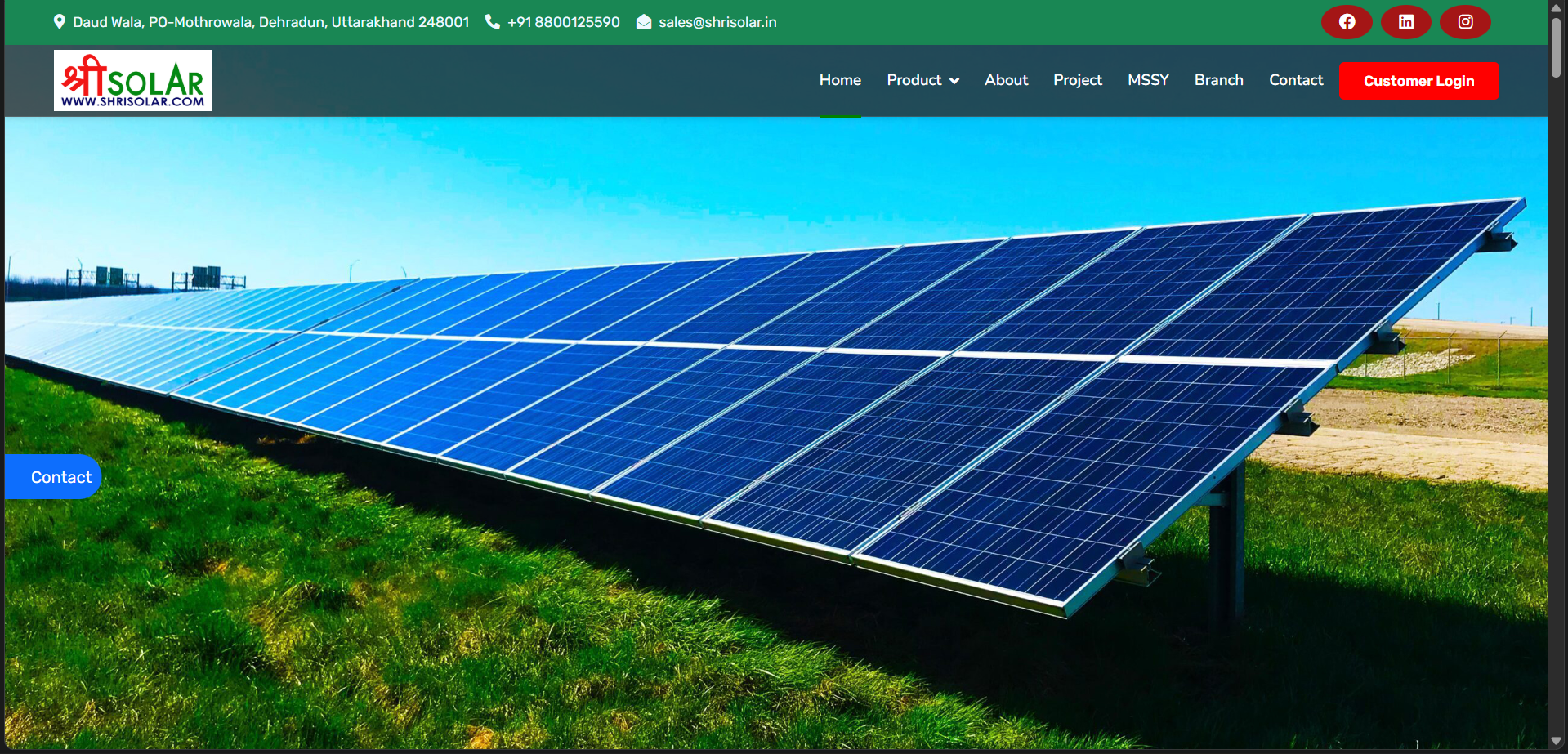
Task: Navigate to the Project section
Action: click(1077, 79)
